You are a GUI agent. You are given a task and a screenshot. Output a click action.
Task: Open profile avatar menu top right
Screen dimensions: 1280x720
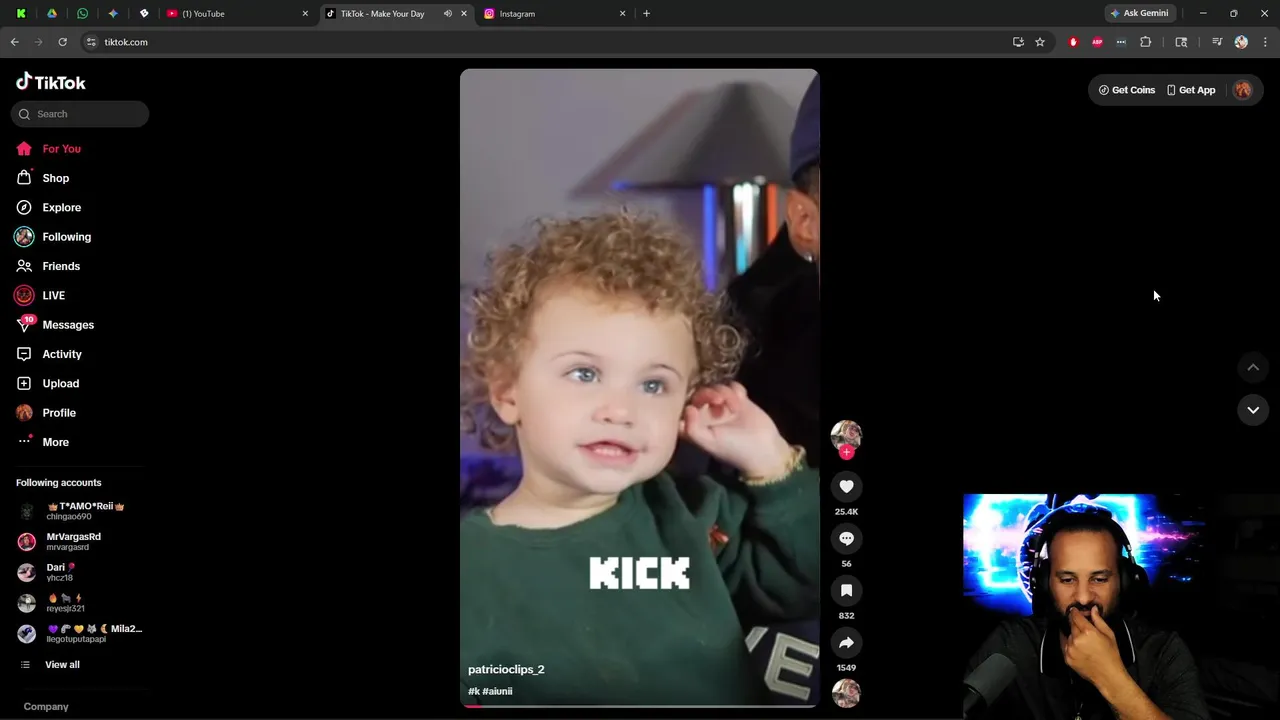click(x=1243, y=90)
